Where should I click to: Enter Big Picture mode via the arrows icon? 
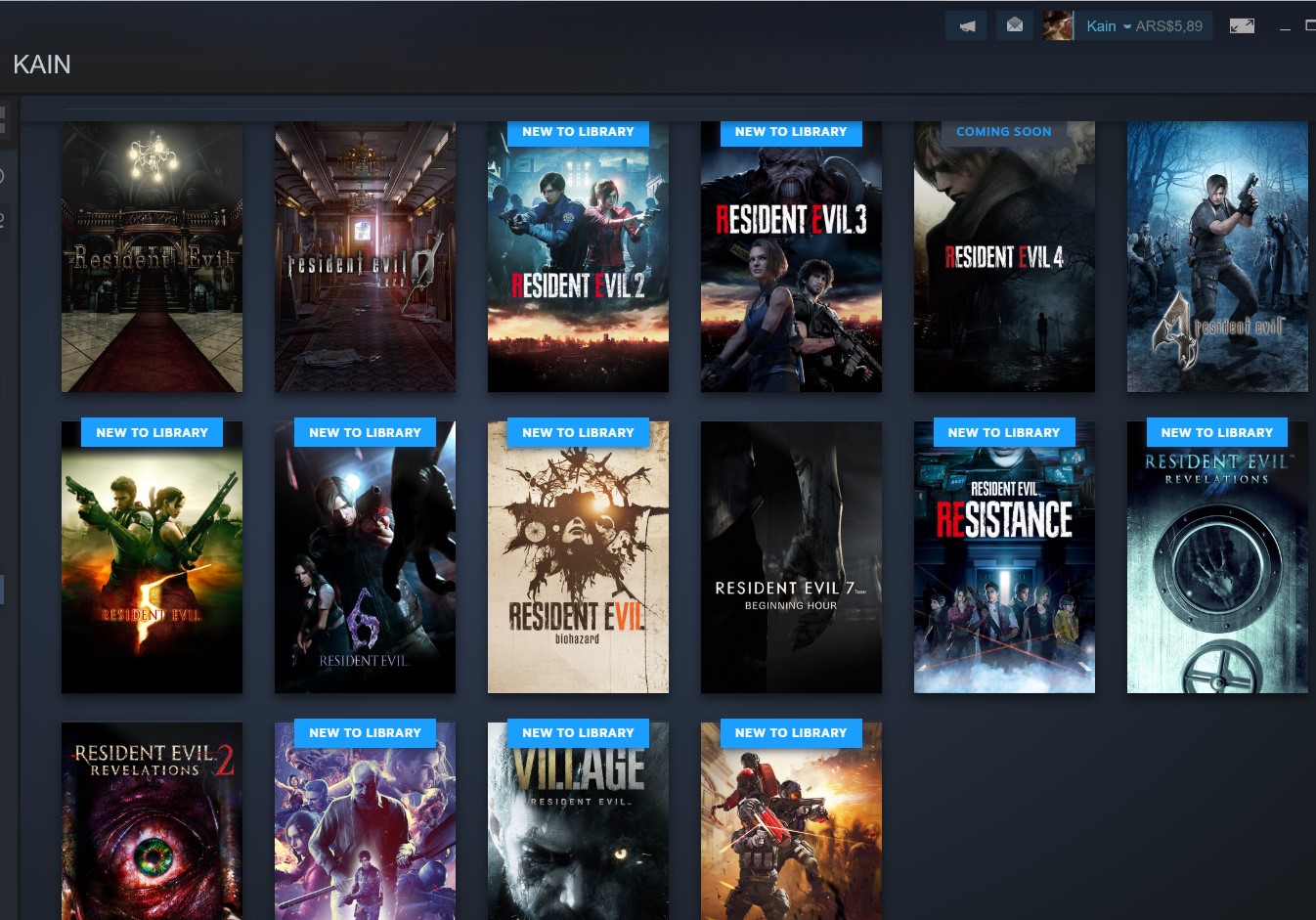pyautogui.click(x=1242, y=26)
